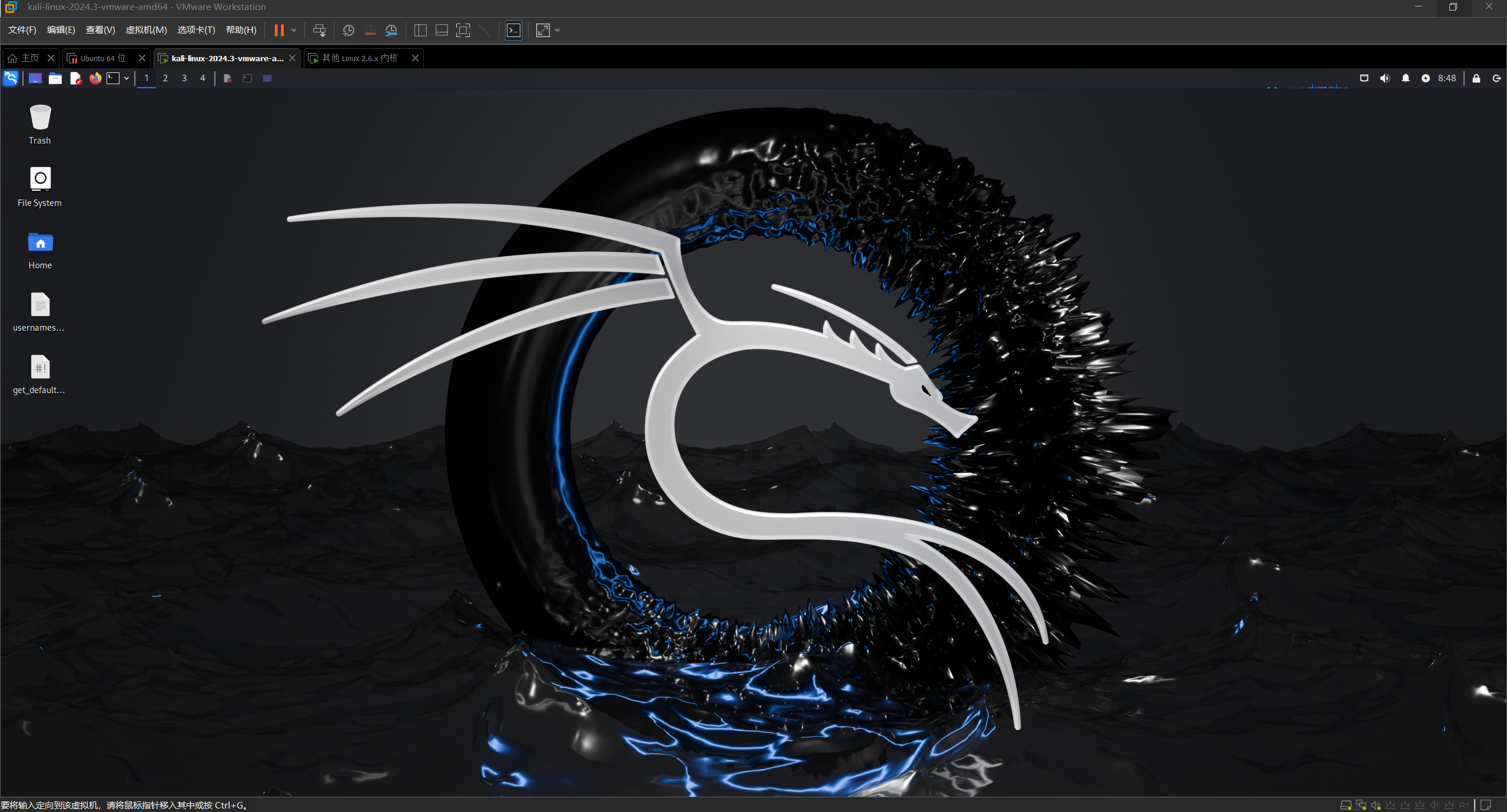
Task: Click the 8:48 clock in panel
Action: pyautogui.click(x=1446, y=78)
